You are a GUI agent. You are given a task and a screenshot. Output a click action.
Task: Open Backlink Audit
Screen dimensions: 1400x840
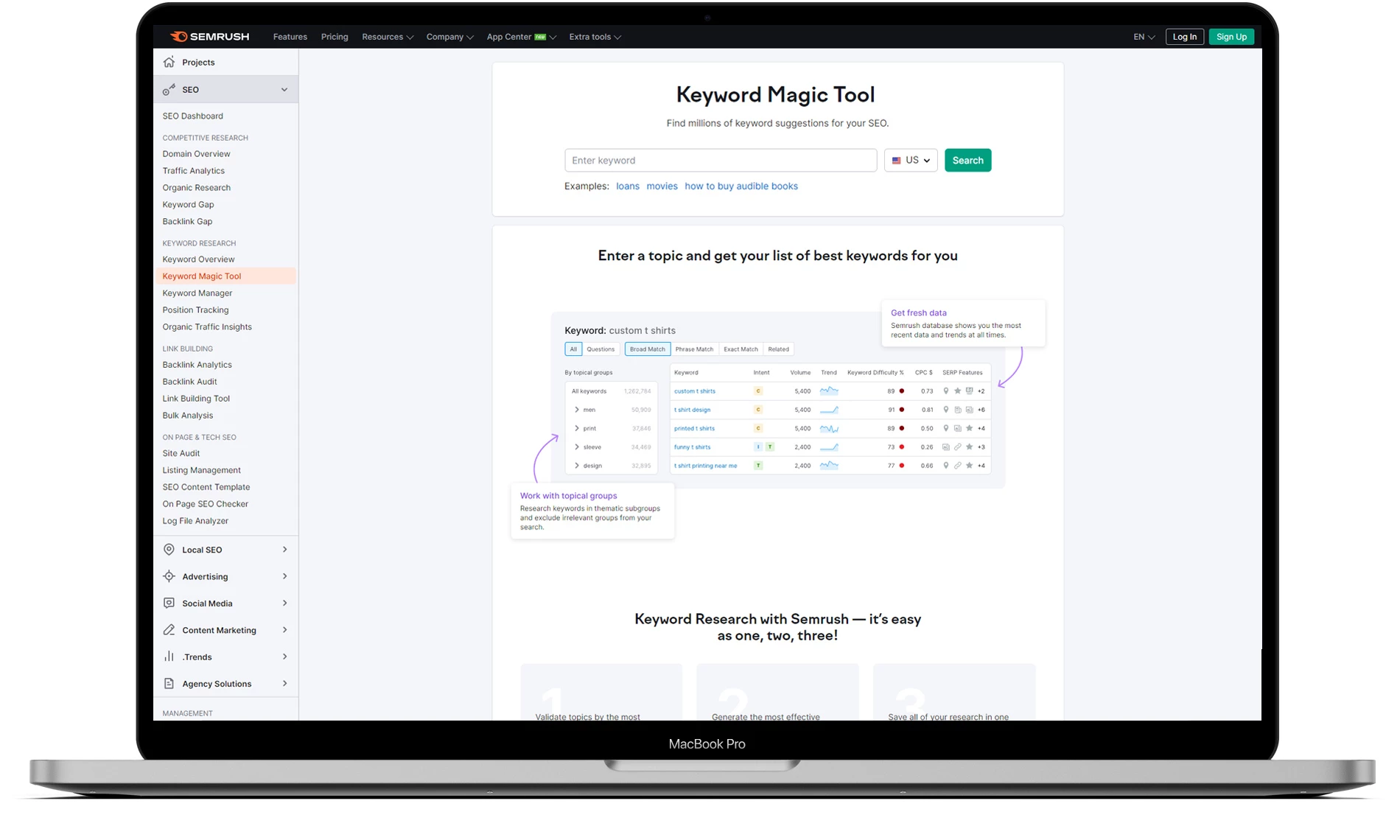(190, 382)
